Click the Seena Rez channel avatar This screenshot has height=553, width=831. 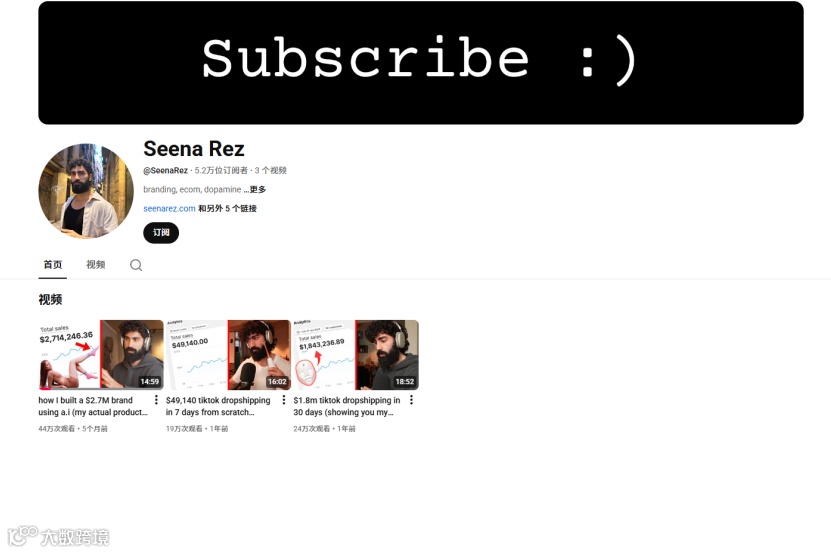point(86,191)
